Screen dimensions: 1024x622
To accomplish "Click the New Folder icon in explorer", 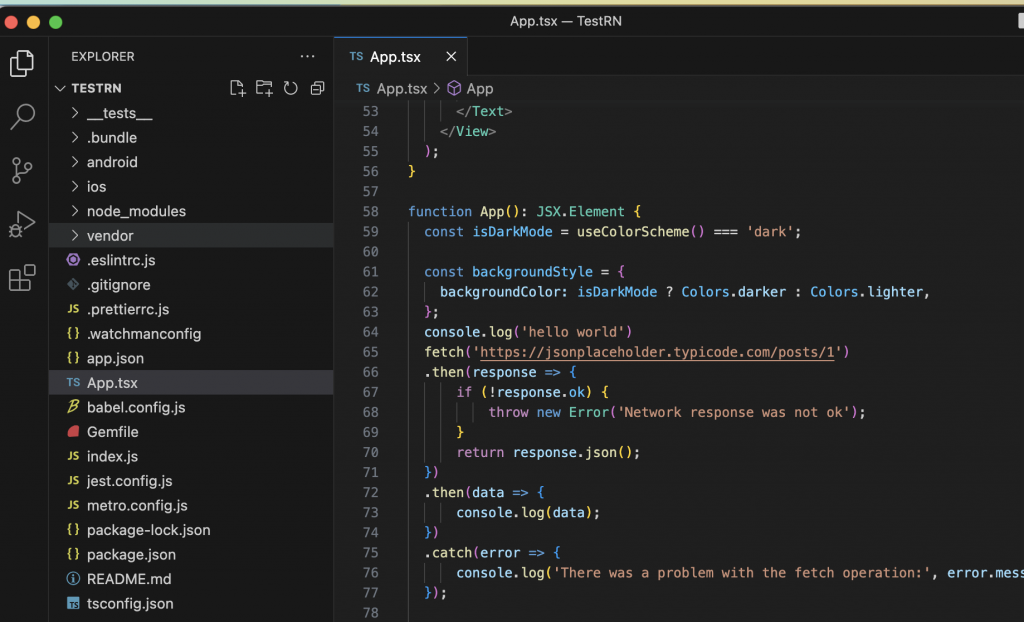I will point(264,88).
